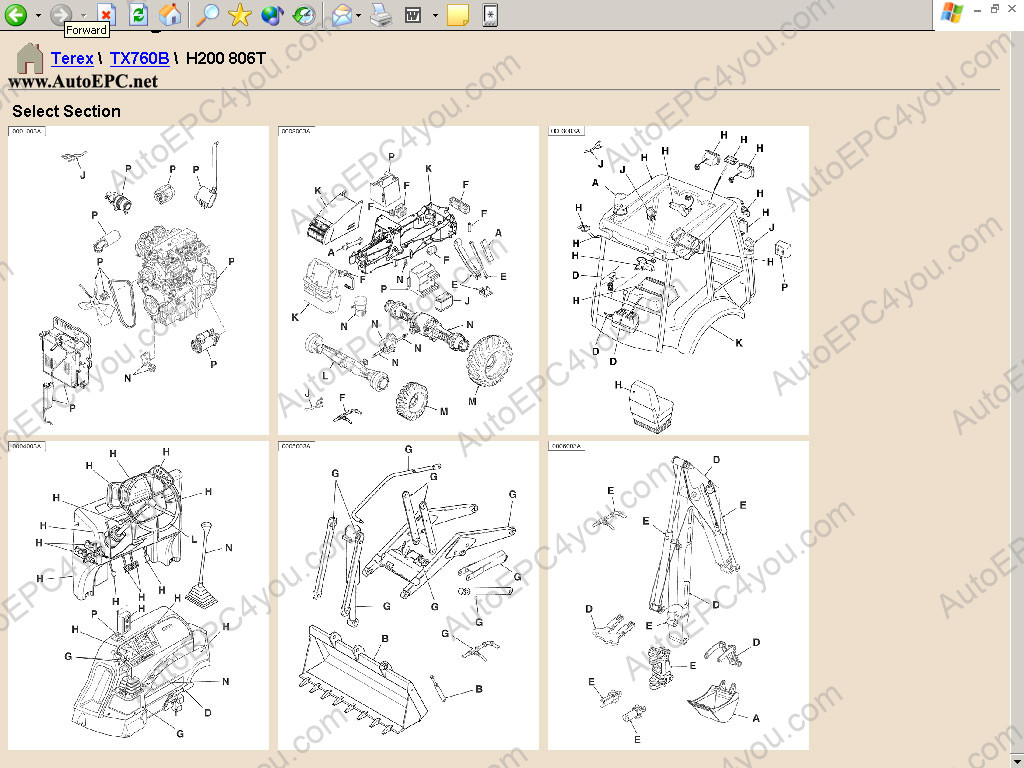Open History with the clock icon
Image resolution: width=1024 pixels, height=768 pixels.
coord(304,14)
